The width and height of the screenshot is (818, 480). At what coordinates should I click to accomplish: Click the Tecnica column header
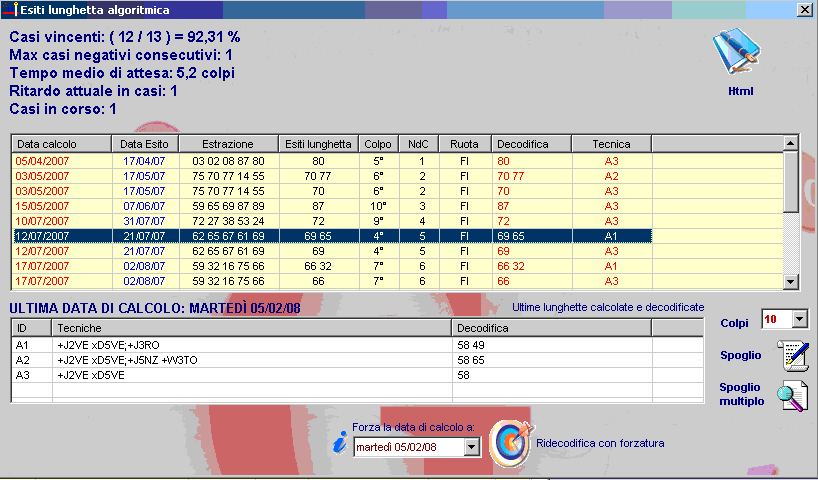coord(611,144)
